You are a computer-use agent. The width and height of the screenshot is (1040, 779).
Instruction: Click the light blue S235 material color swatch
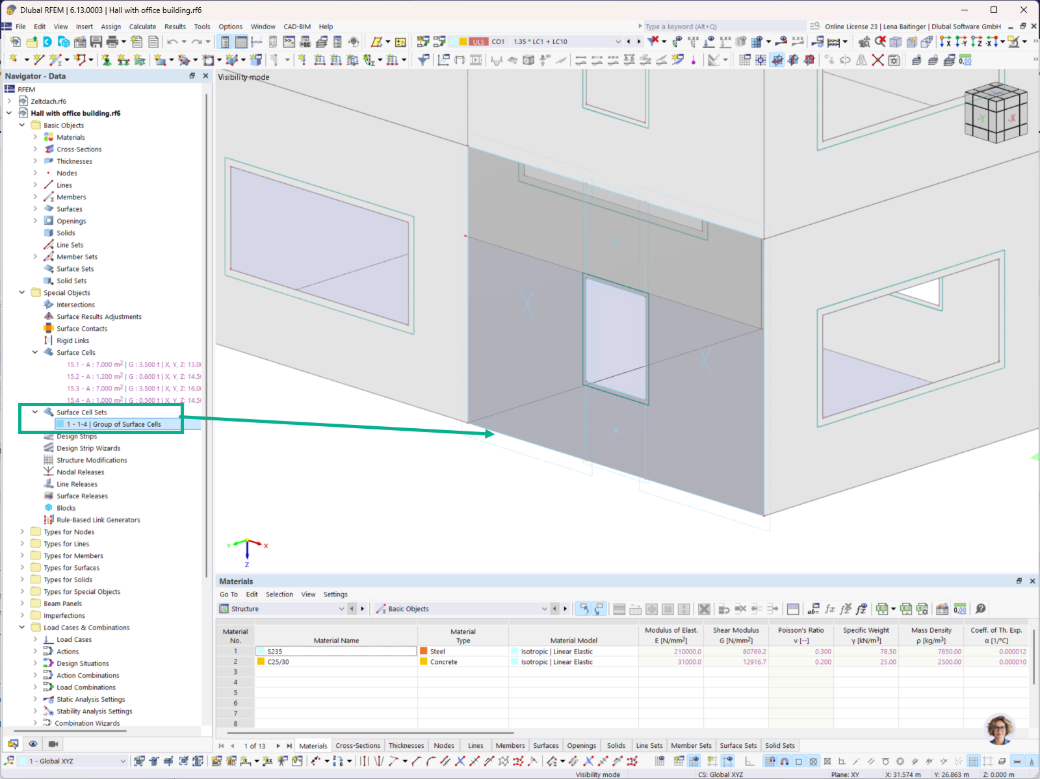click(x=261, y=651)
